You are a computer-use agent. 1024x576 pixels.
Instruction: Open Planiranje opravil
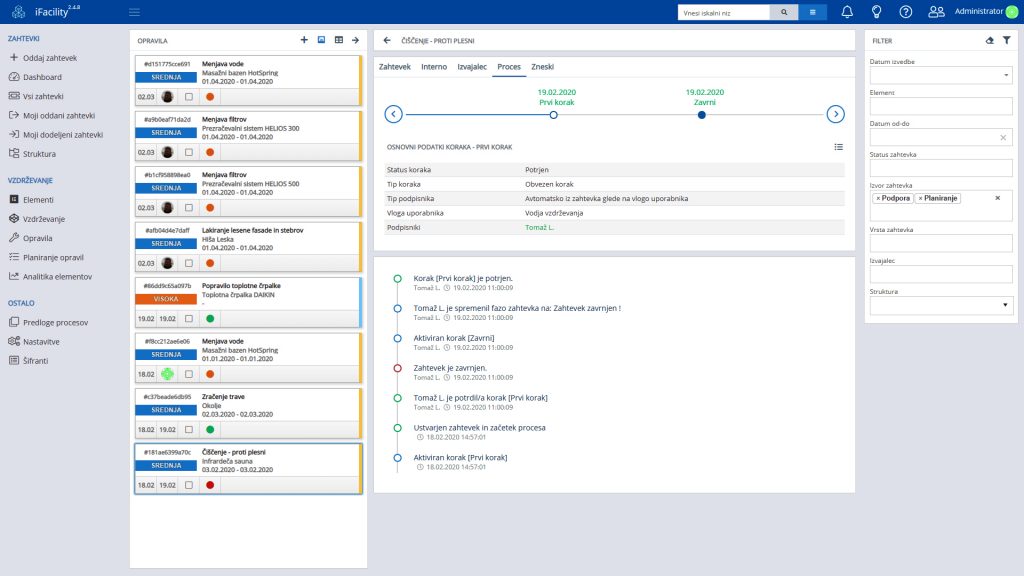coord(53,257)
